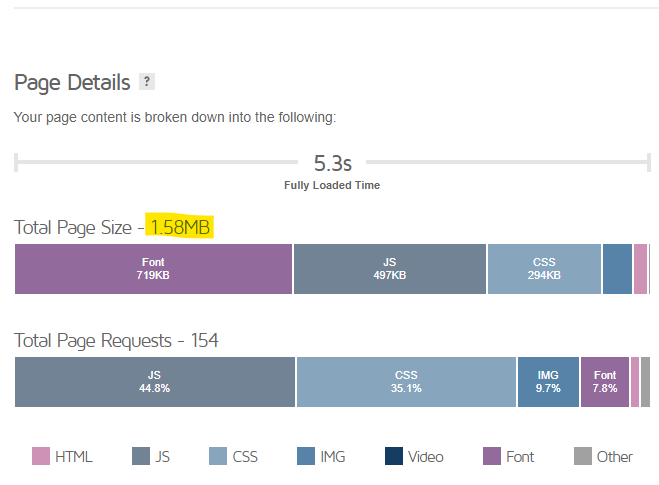Click the JS legend color swatch
This screenshot has height=485, width=659.
click(141, 456)
